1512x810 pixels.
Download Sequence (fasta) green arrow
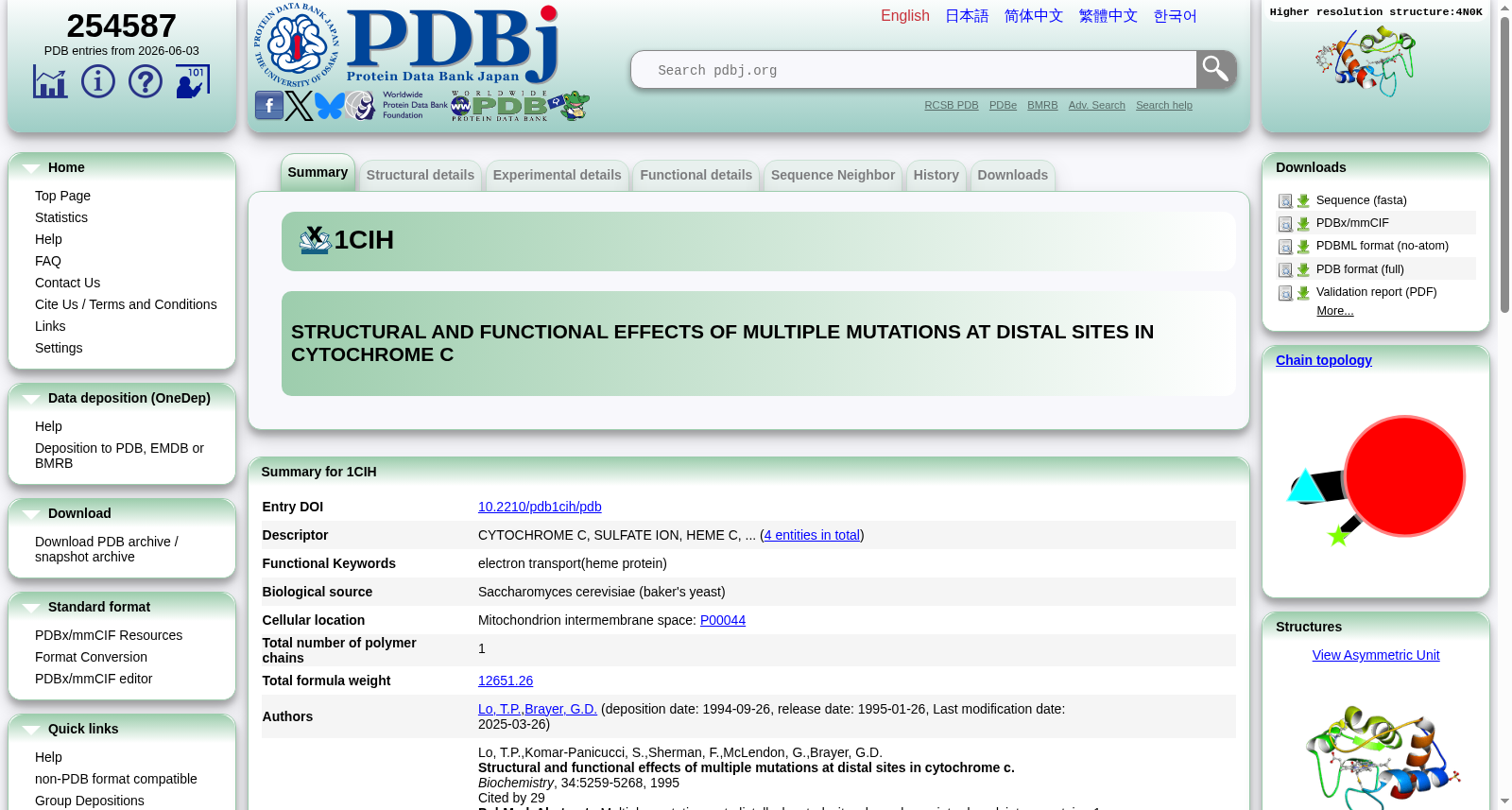[1303, 201]
